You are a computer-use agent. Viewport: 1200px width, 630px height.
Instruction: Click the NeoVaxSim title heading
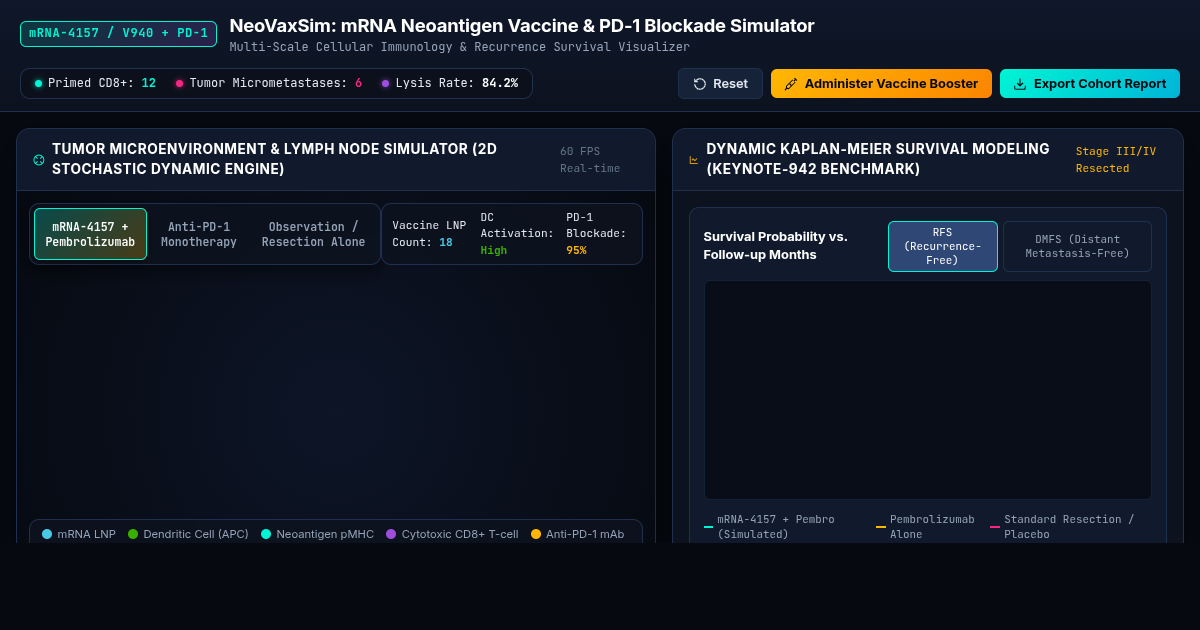(x=522, y=26)
